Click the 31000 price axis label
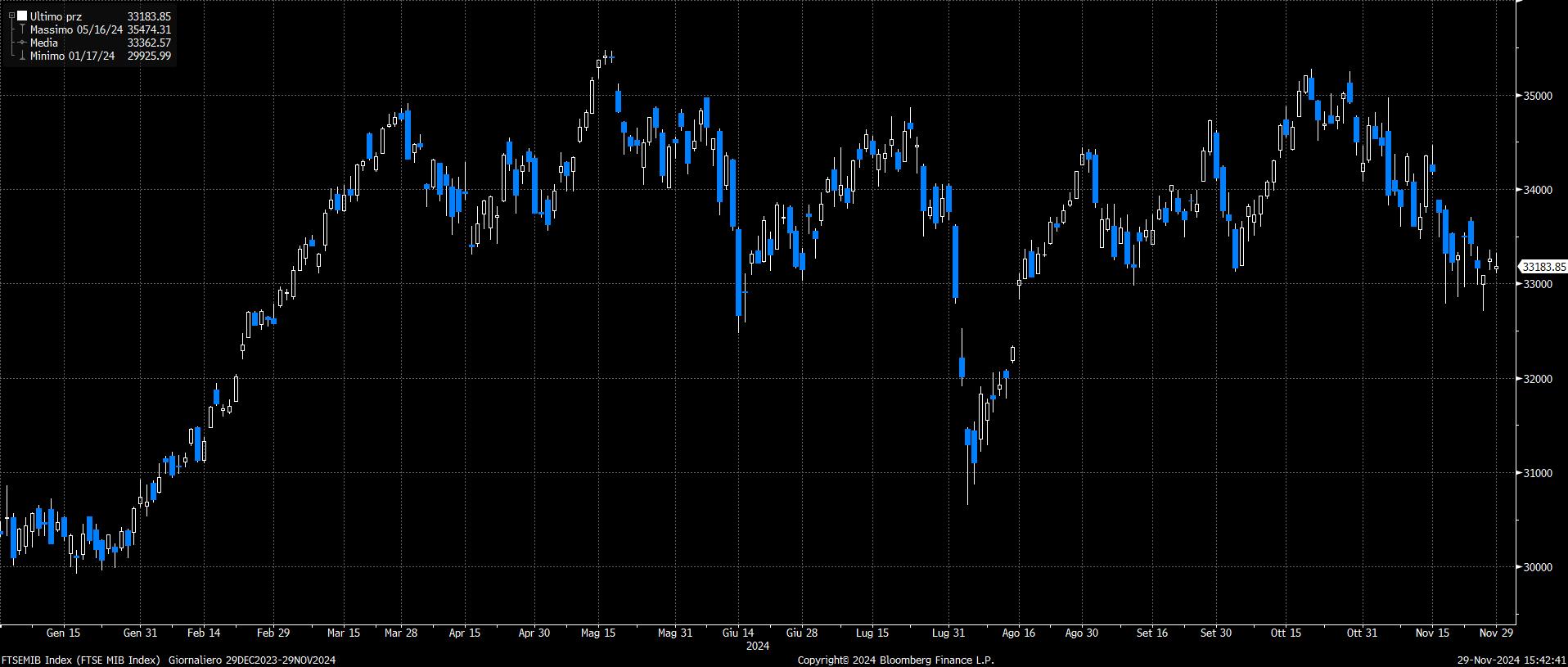The width and height of the screenshot is (1568, 667). 1537,473
